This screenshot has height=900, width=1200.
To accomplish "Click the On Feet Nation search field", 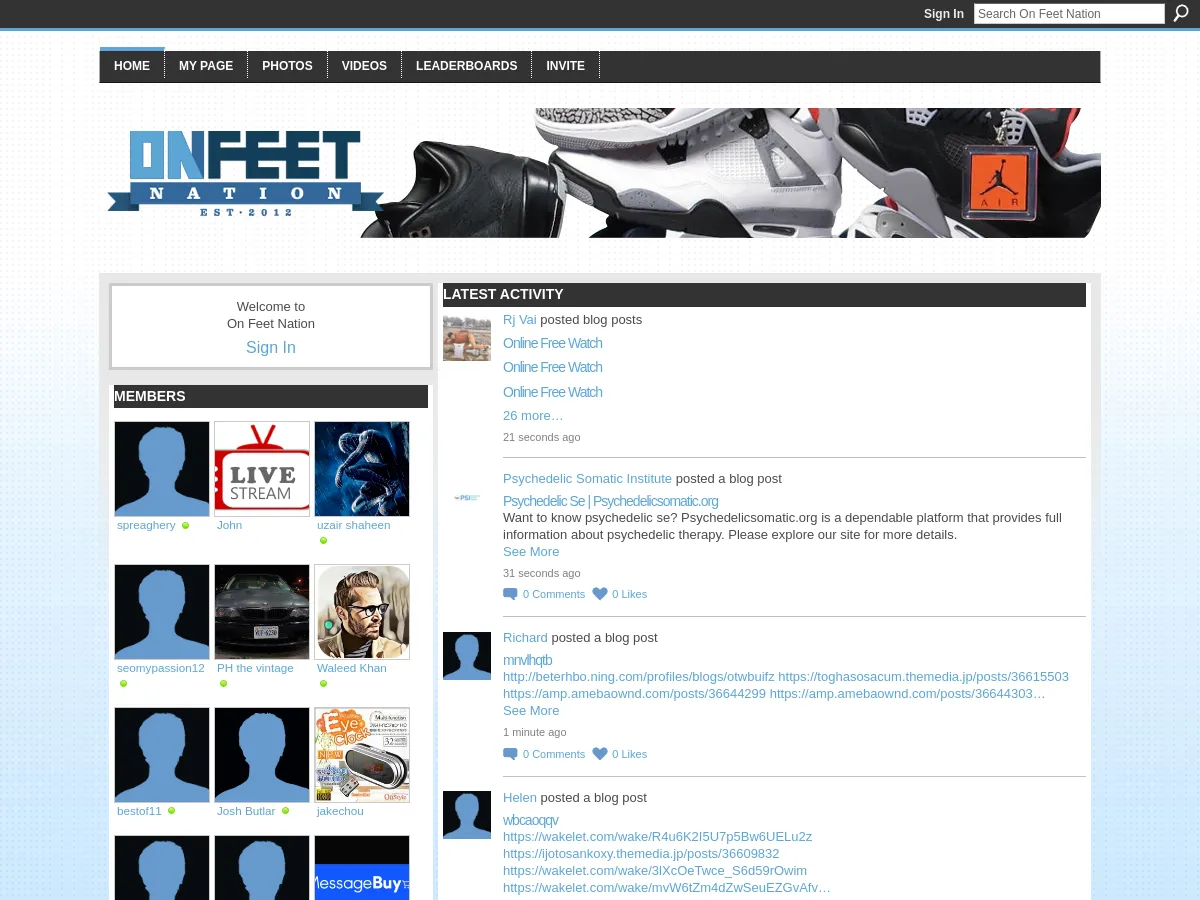I will click(x=1069, y=13).
